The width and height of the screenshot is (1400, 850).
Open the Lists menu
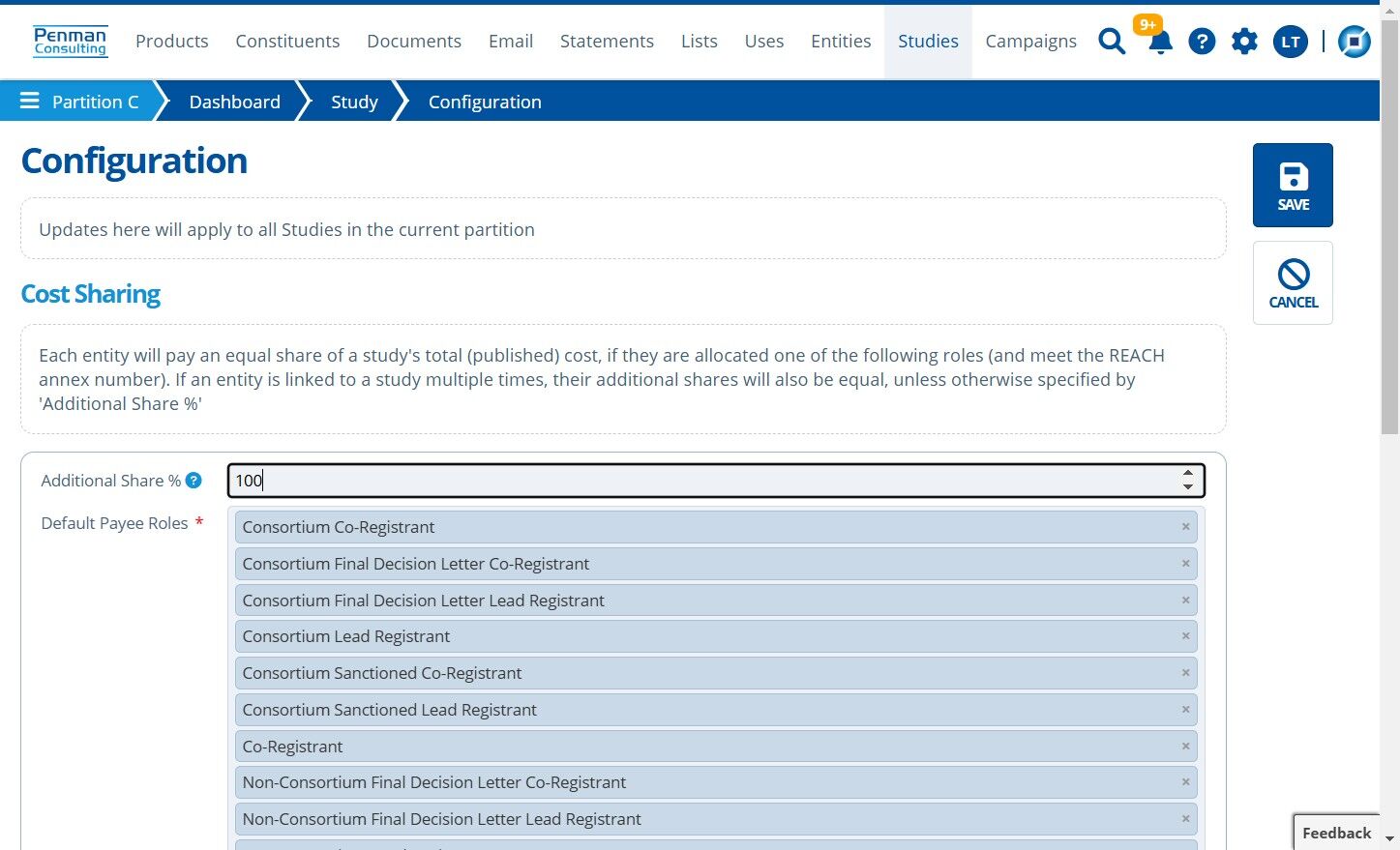[x=700, y=42]
